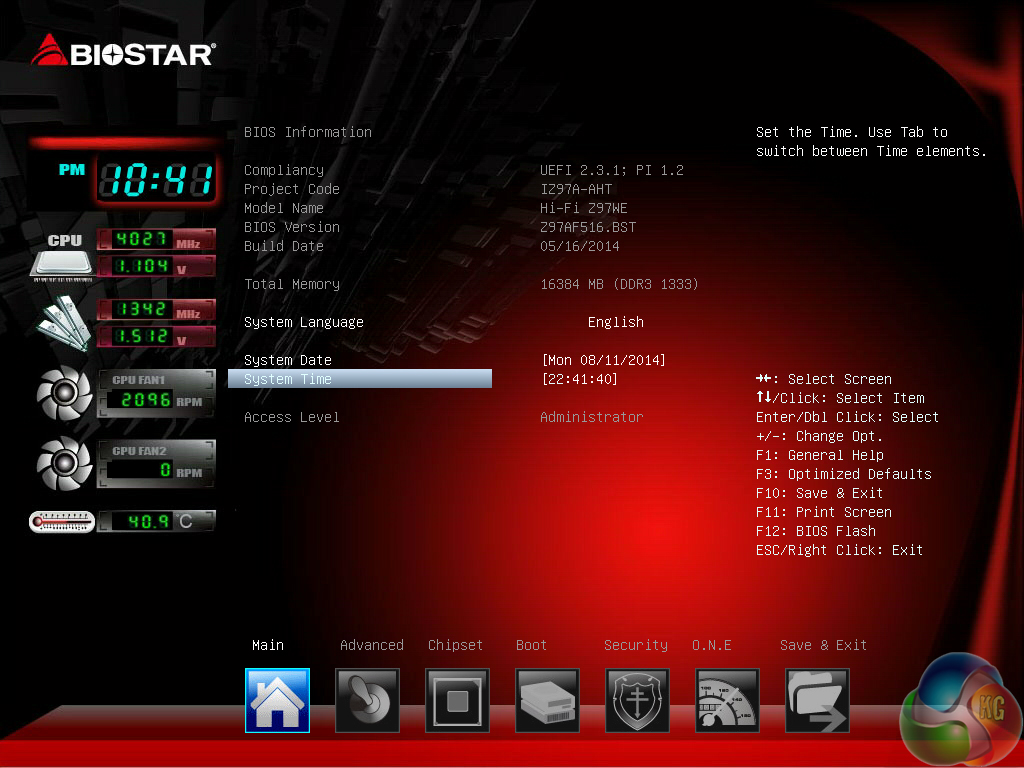Switch to the Security tab label
1024x768 pixels.
click(635, 645)
